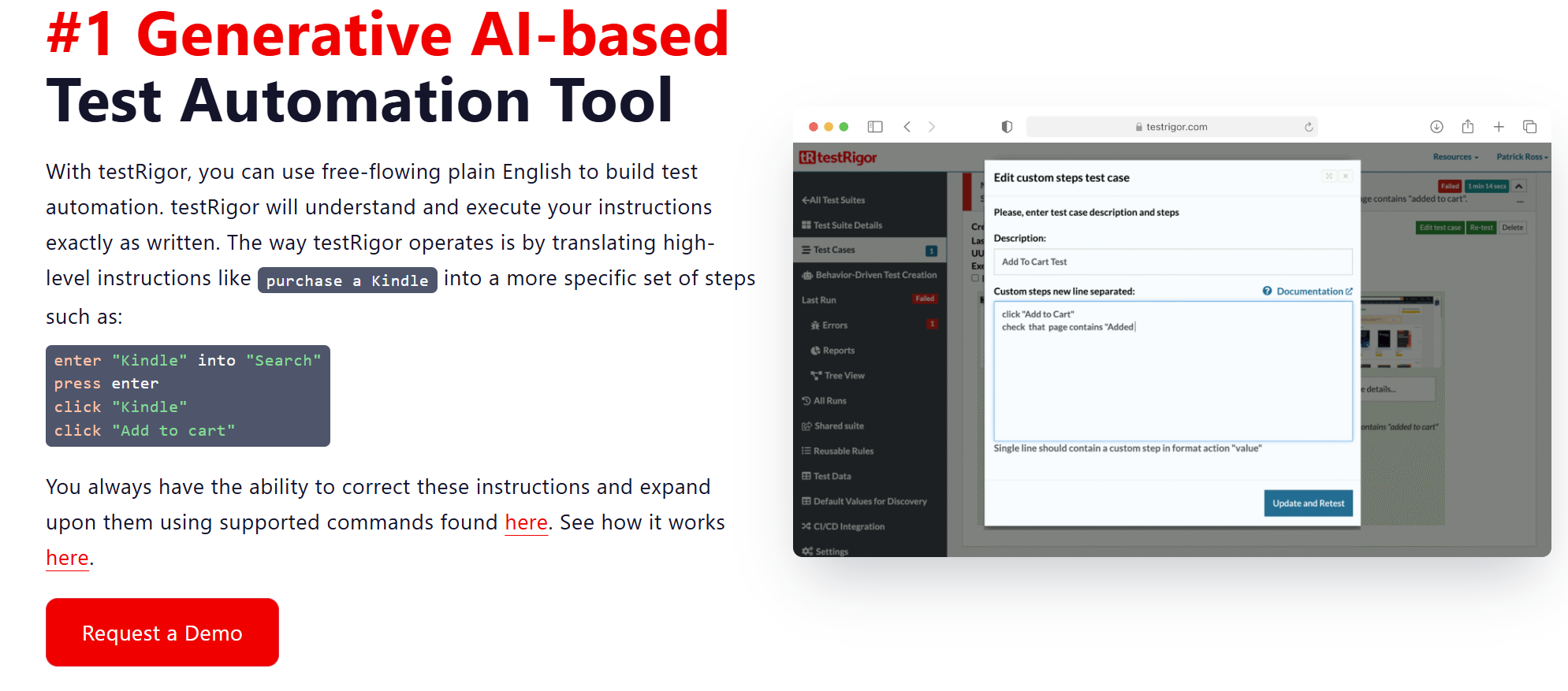Click the blue help question mark icon
The height and width of the screenshot is (691, 1568).
pyautogui.click(x=1267, y=292)
